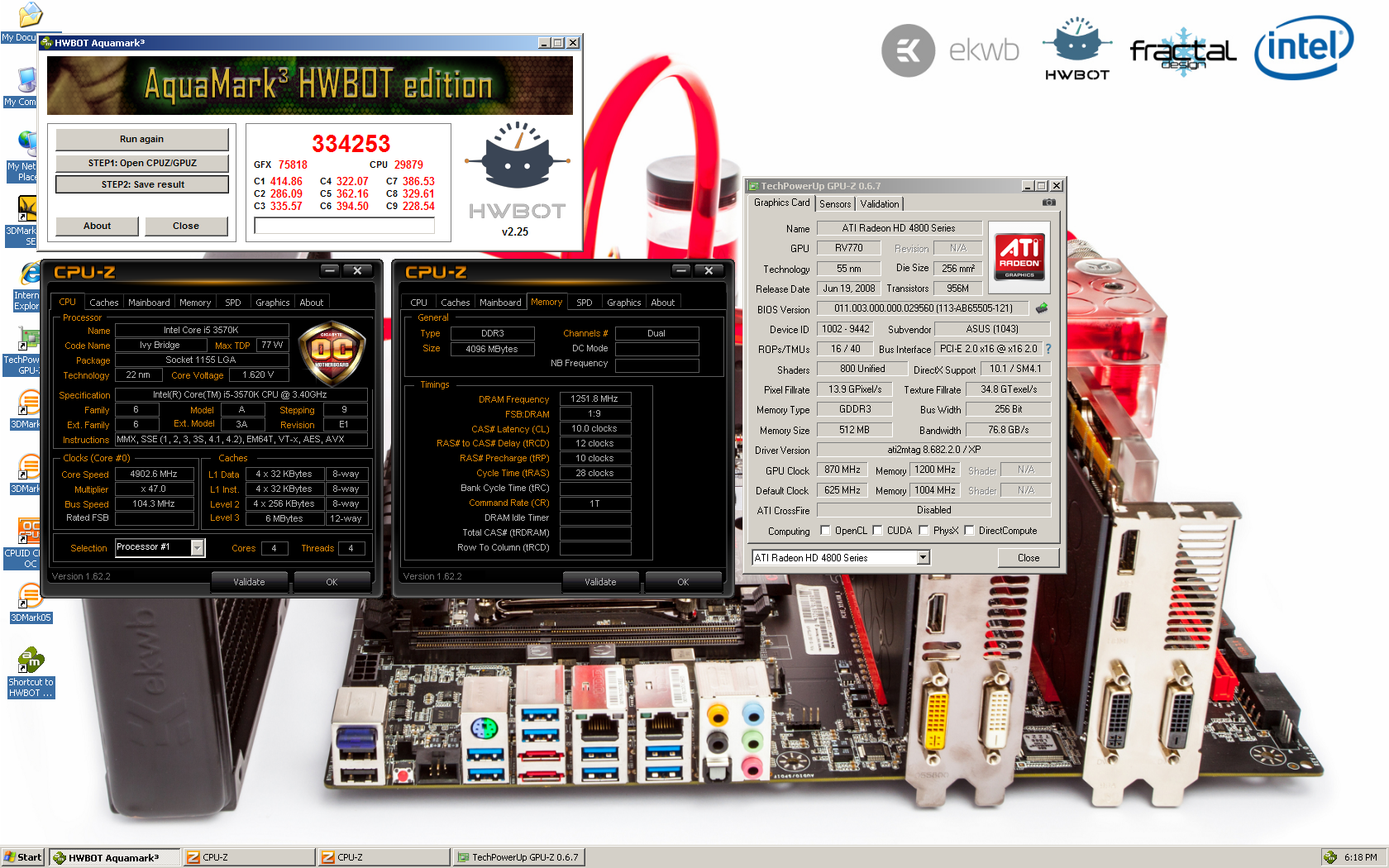Switch to the Sensors tab in GPU-Z
1389x868 pixels.
835,204
